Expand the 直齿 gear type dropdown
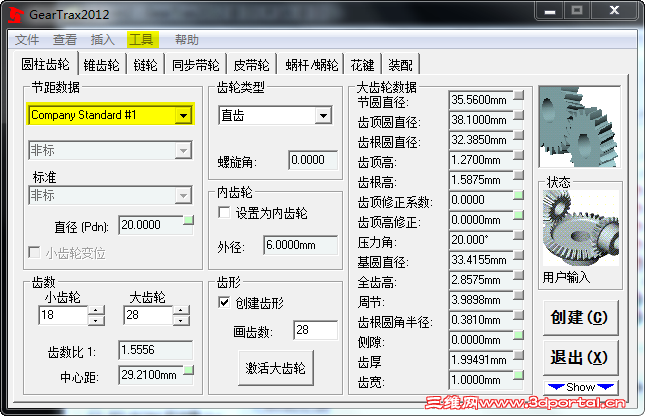The width and height of the screenshot is (645, 416). pos(323,116)
